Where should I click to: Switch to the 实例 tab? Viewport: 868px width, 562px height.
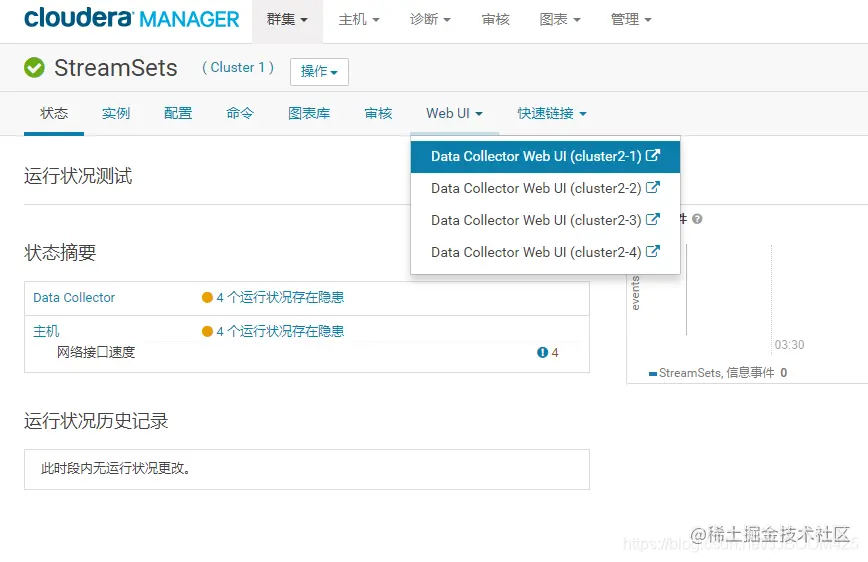[116, 114]
